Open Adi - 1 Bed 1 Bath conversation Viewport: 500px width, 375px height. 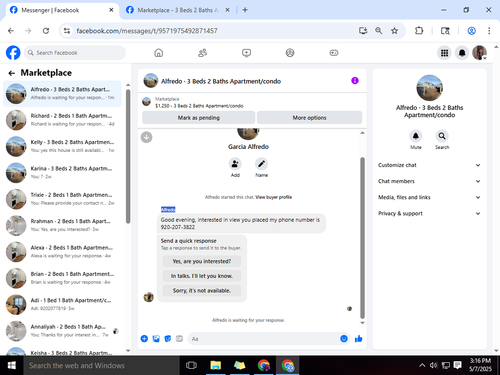62,304
